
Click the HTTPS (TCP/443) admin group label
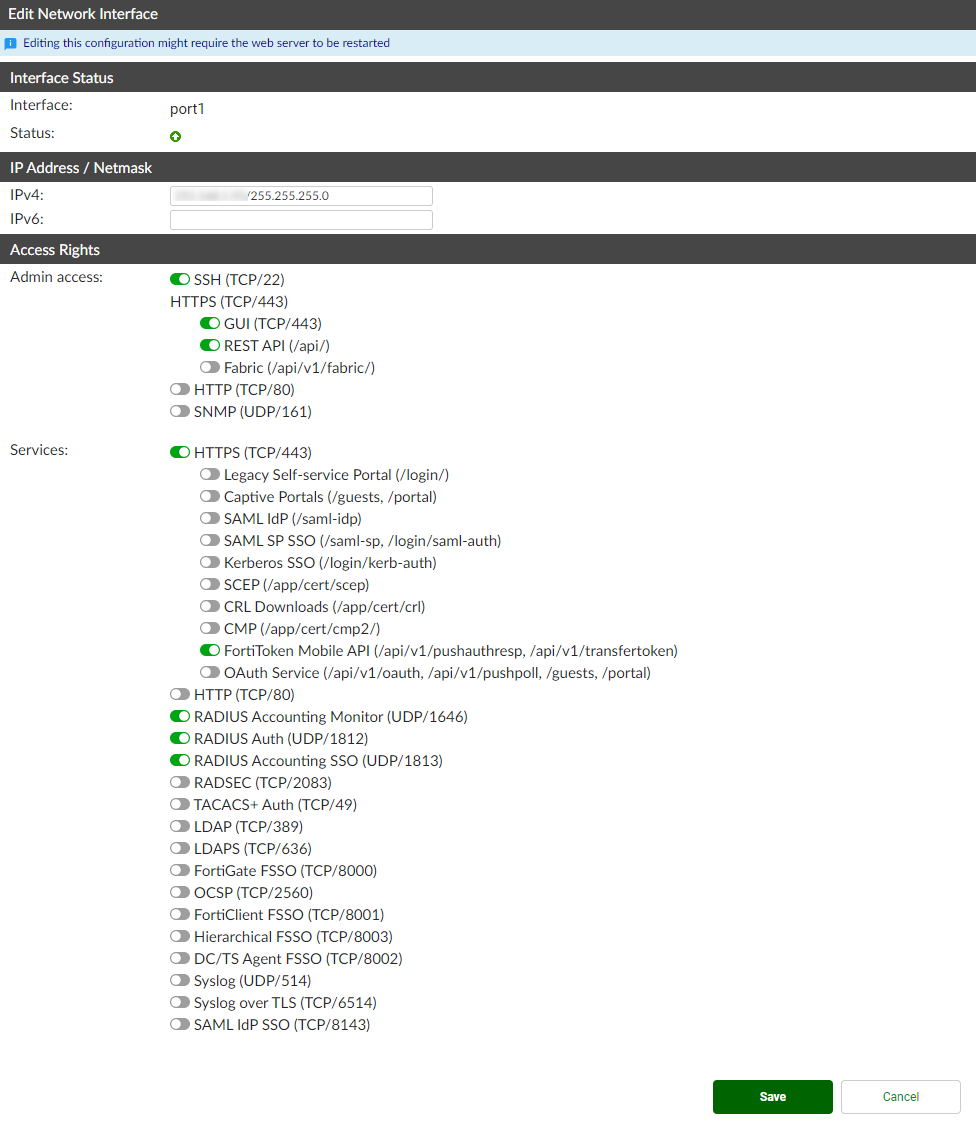coord(229,302)
